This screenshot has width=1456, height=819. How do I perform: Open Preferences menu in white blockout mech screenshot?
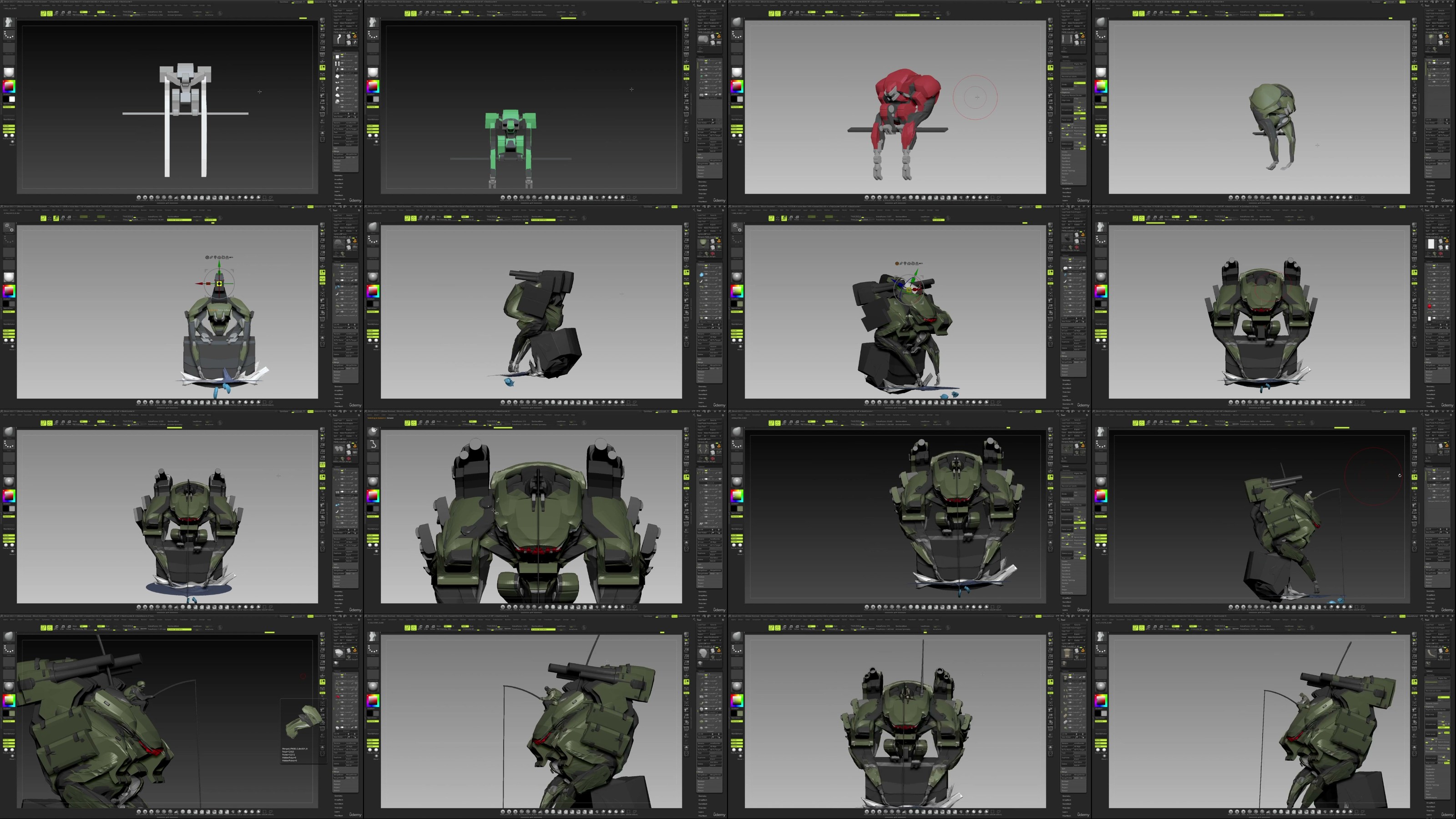click(x=133, y=5)
